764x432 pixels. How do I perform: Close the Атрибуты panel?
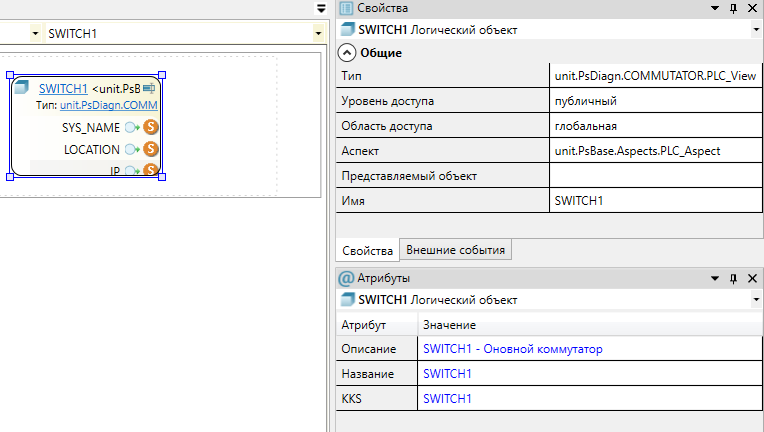(752, 279)
